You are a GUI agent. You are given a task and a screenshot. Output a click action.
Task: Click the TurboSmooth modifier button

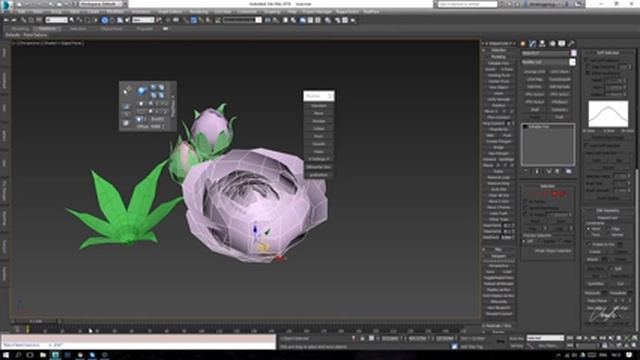click(560, 80)
